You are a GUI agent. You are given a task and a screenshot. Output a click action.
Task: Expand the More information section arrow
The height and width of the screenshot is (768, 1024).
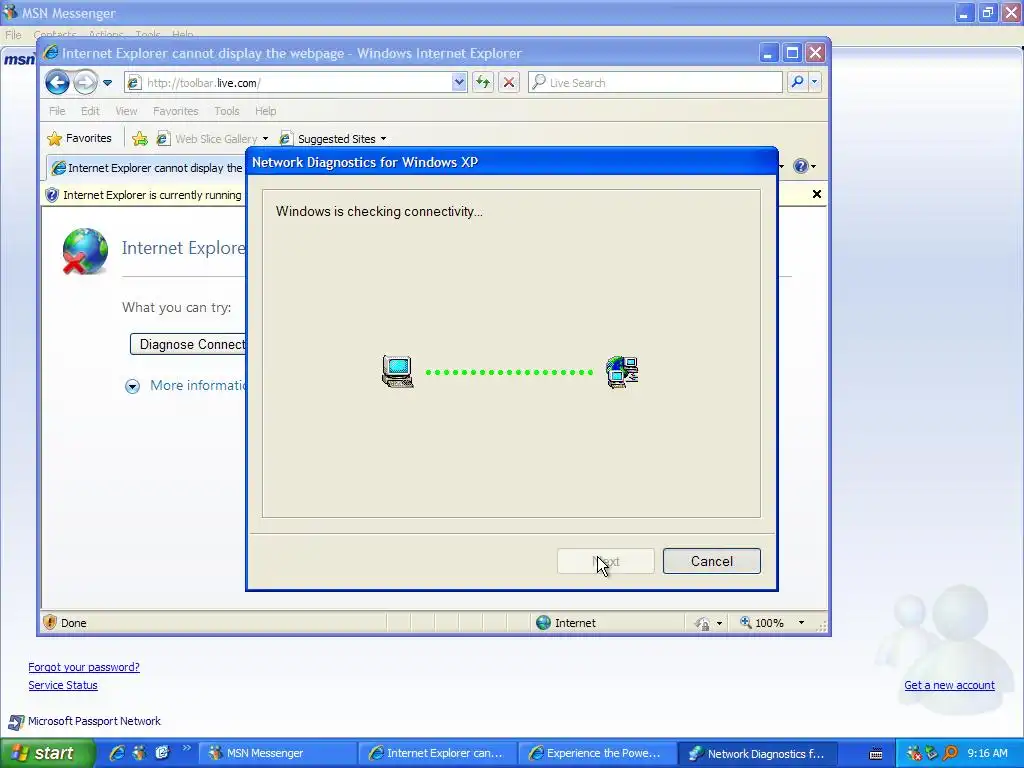pos(132,386)
